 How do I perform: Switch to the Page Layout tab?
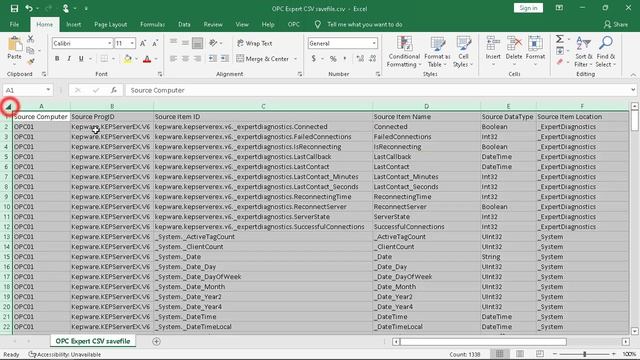point(110,24)
